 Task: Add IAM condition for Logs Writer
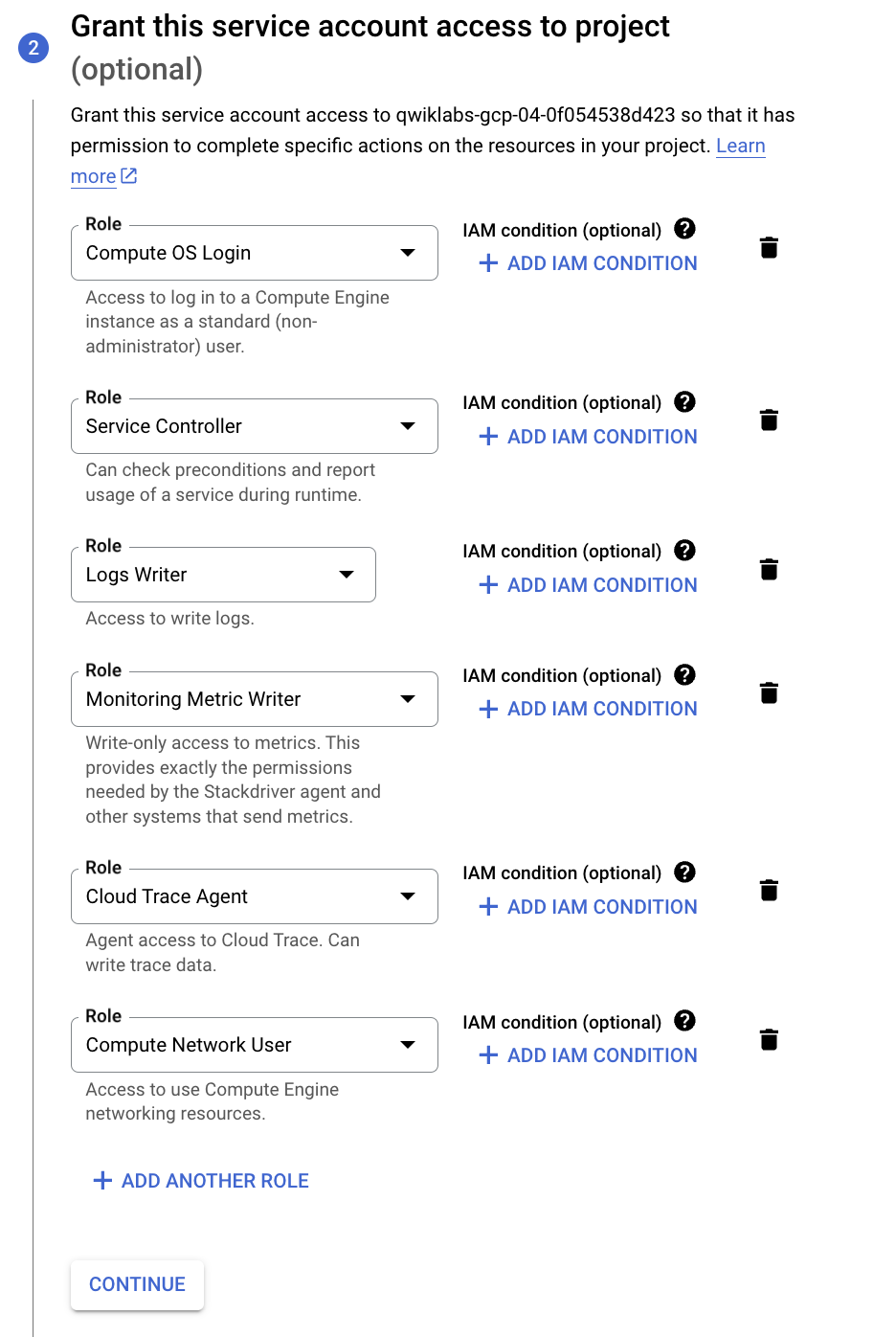click(x=588, y=585)
